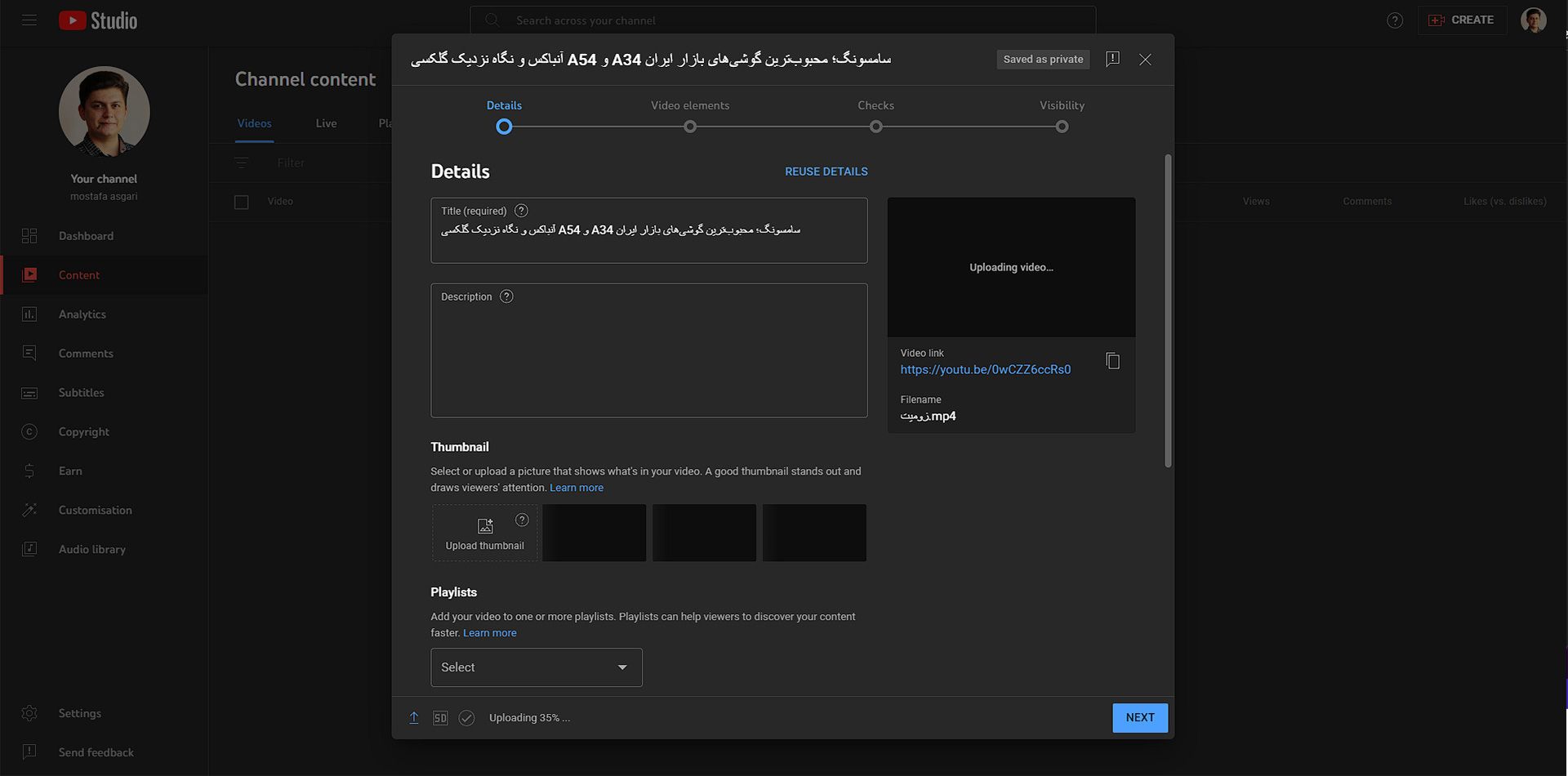Image resolution: width=1568 pixels, height=776 pixels.
Task: Go to the Video elements step
Action: [x=690, y=117]
